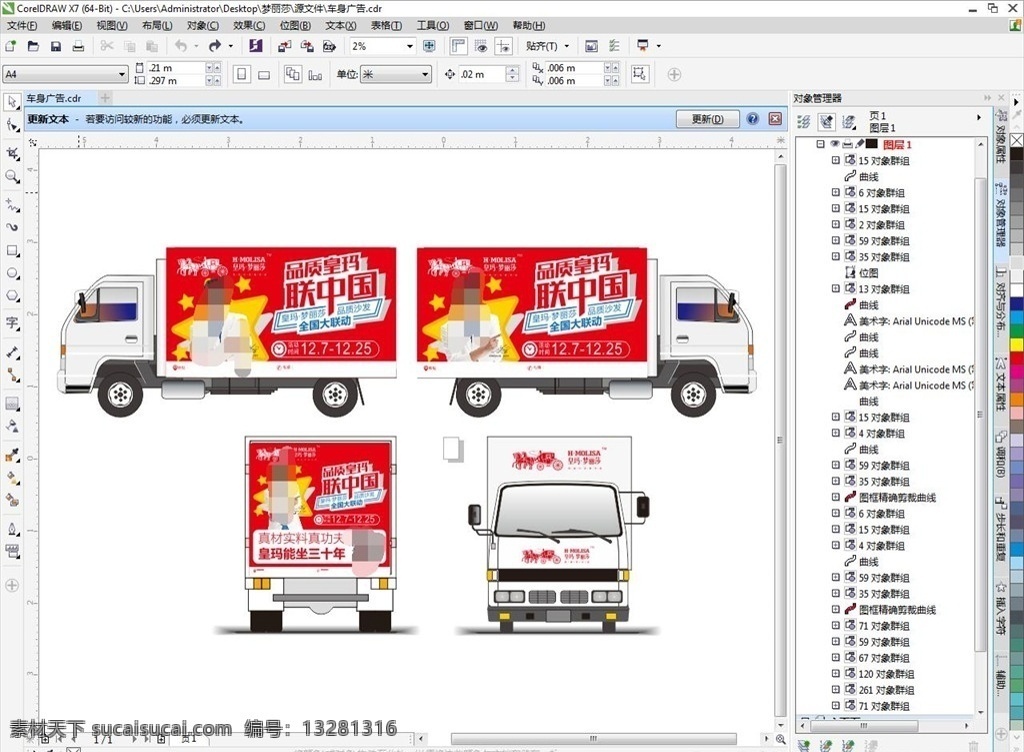Click the help question mark in update bar
1024x752 pixels.
point(753,119)
